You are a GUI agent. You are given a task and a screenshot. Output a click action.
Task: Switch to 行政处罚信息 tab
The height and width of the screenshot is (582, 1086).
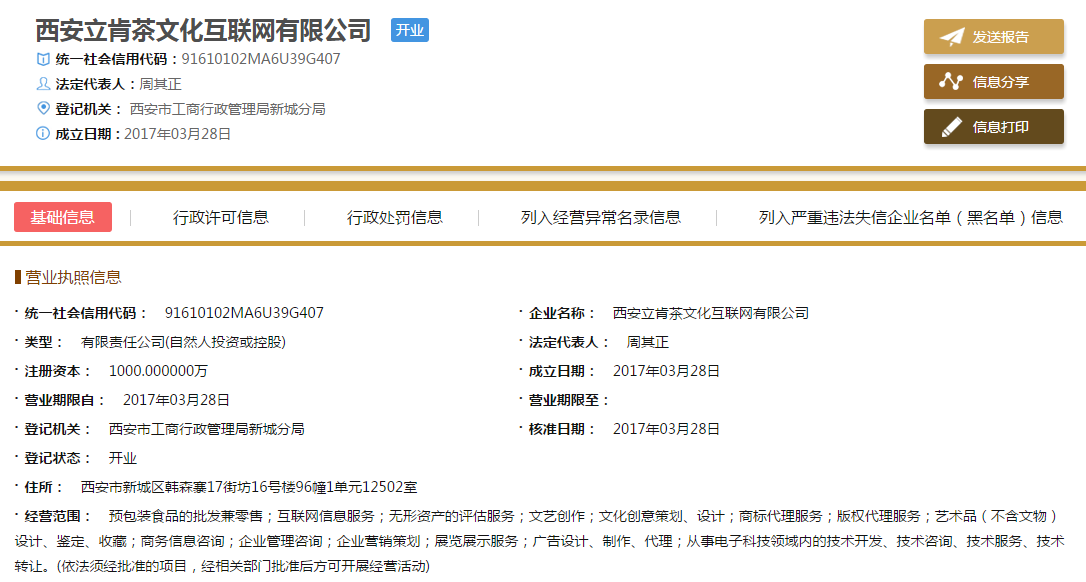click(x=395, y=217)
